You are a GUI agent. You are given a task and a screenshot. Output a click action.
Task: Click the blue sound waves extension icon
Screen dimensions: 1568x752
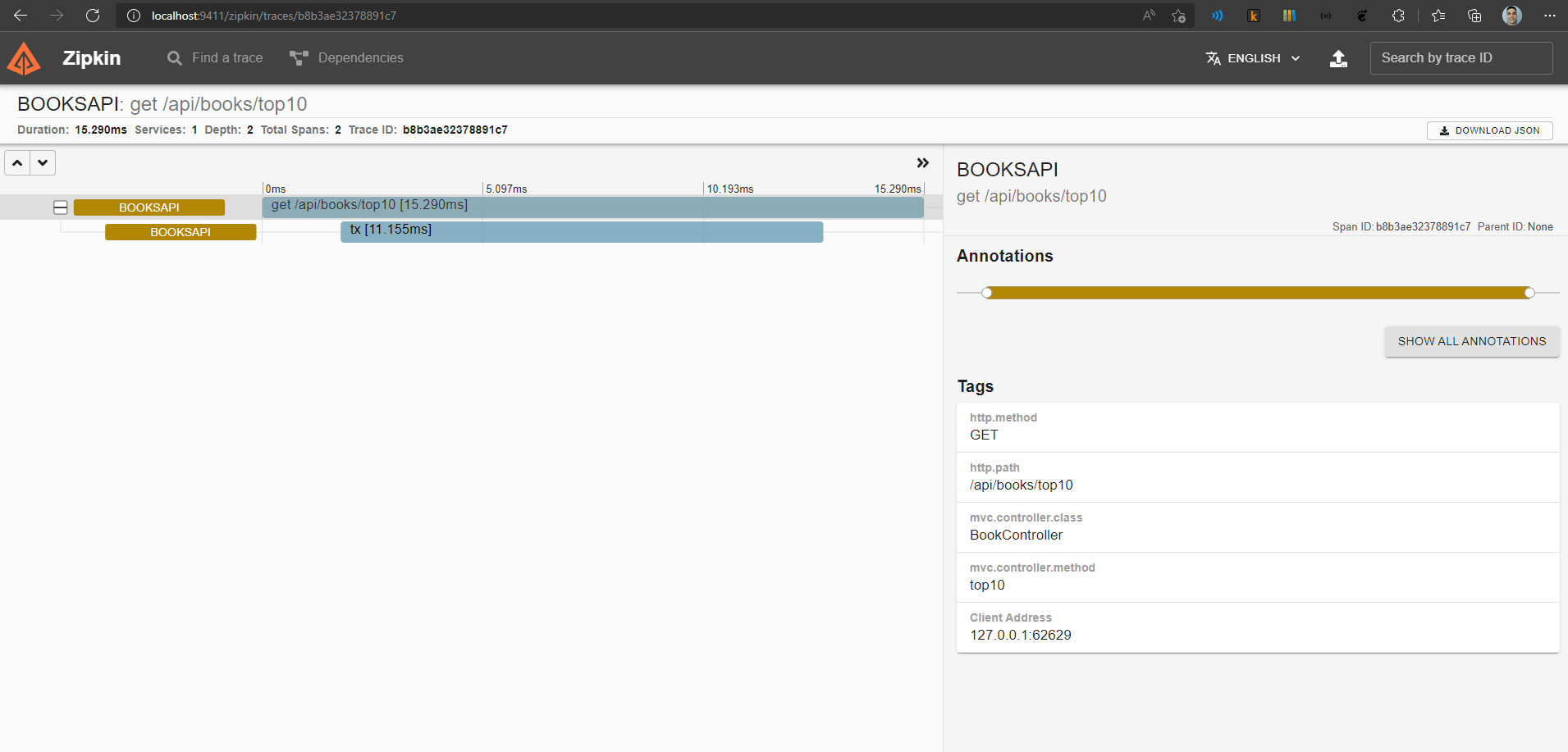tap(1217, 16)
